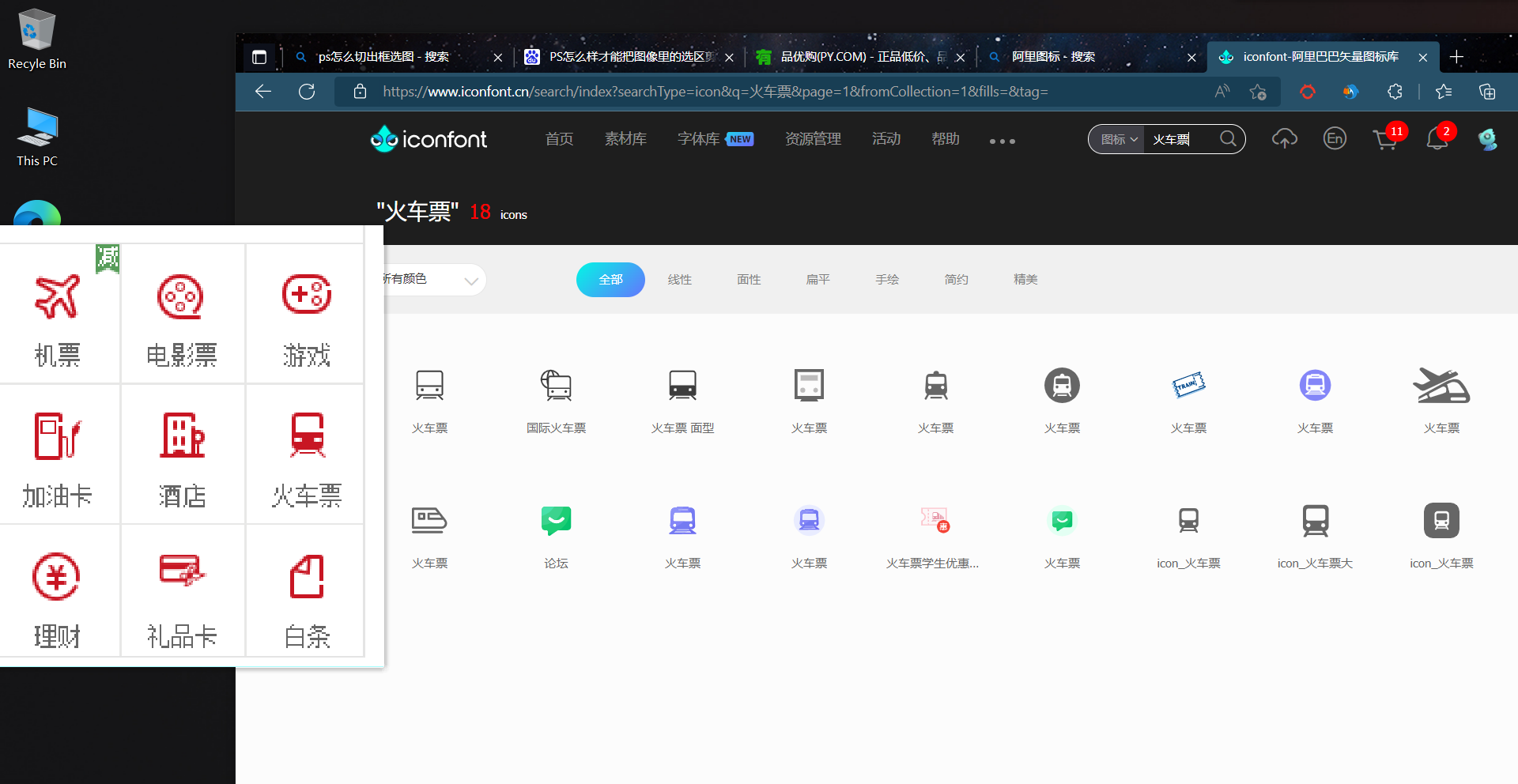Screen dimensions: 1518x784
Task: Select the 线性 style filter
Action: (679, 280)
